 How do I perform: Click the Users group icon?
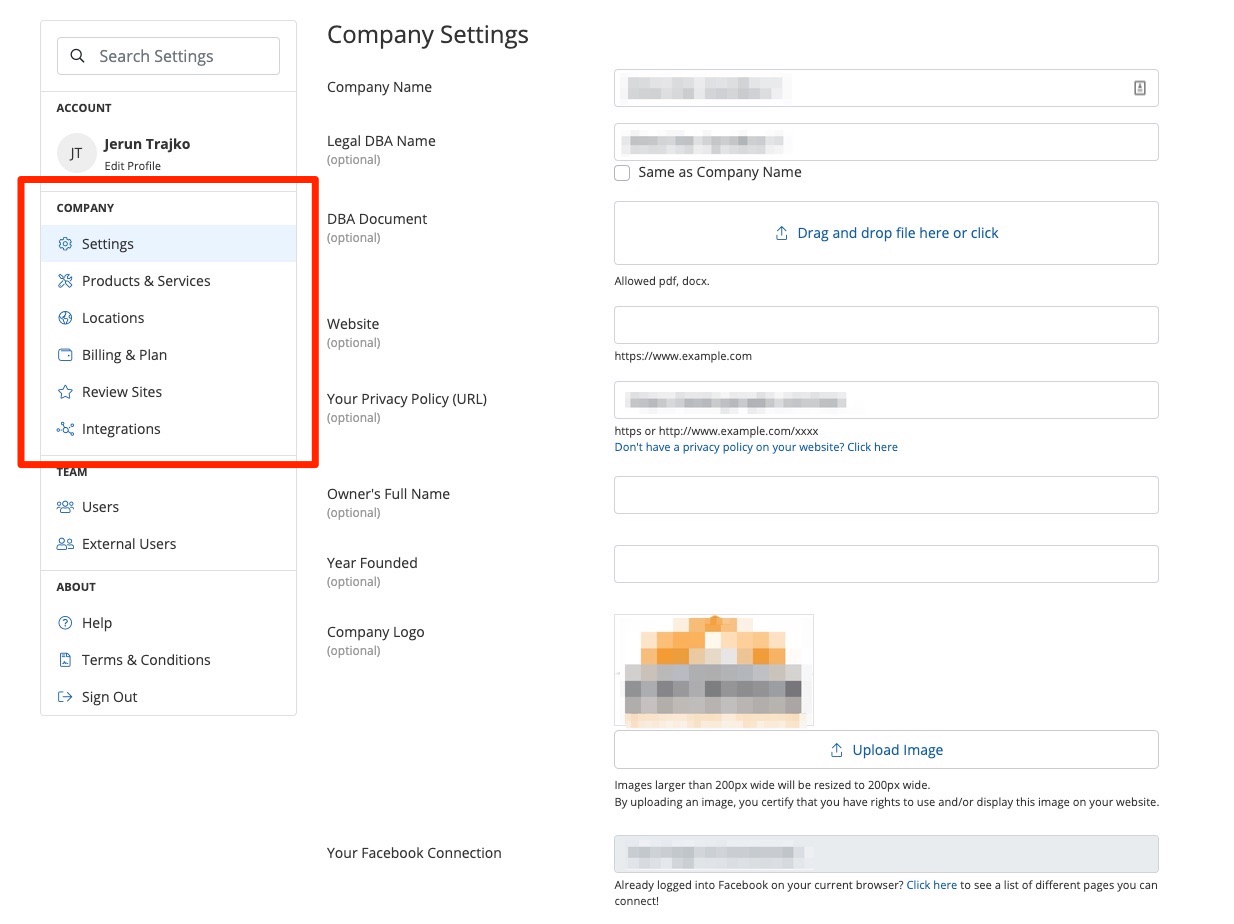click(x=65, y=507)
